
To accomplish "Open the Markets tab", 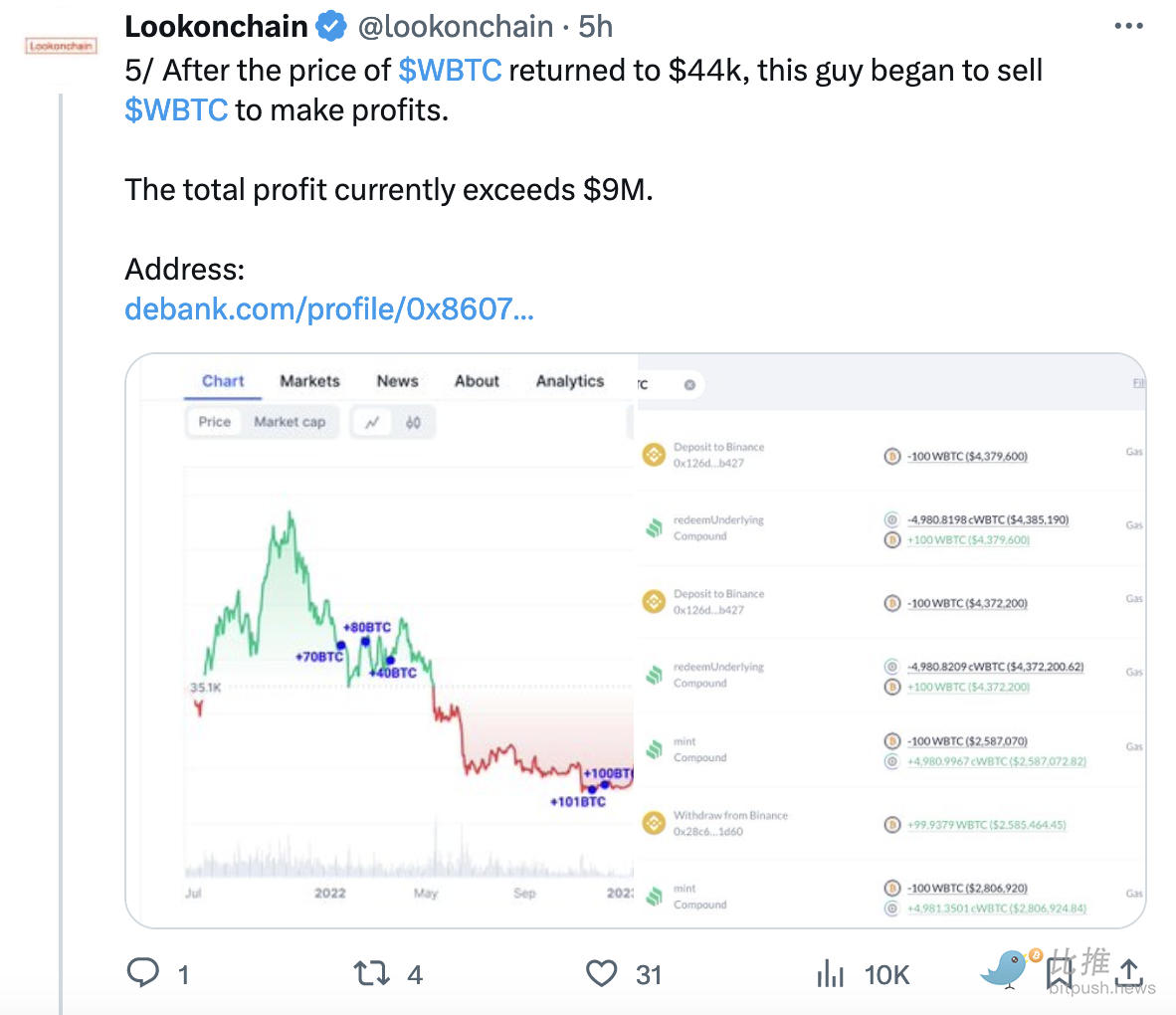I will coord(309,381).
